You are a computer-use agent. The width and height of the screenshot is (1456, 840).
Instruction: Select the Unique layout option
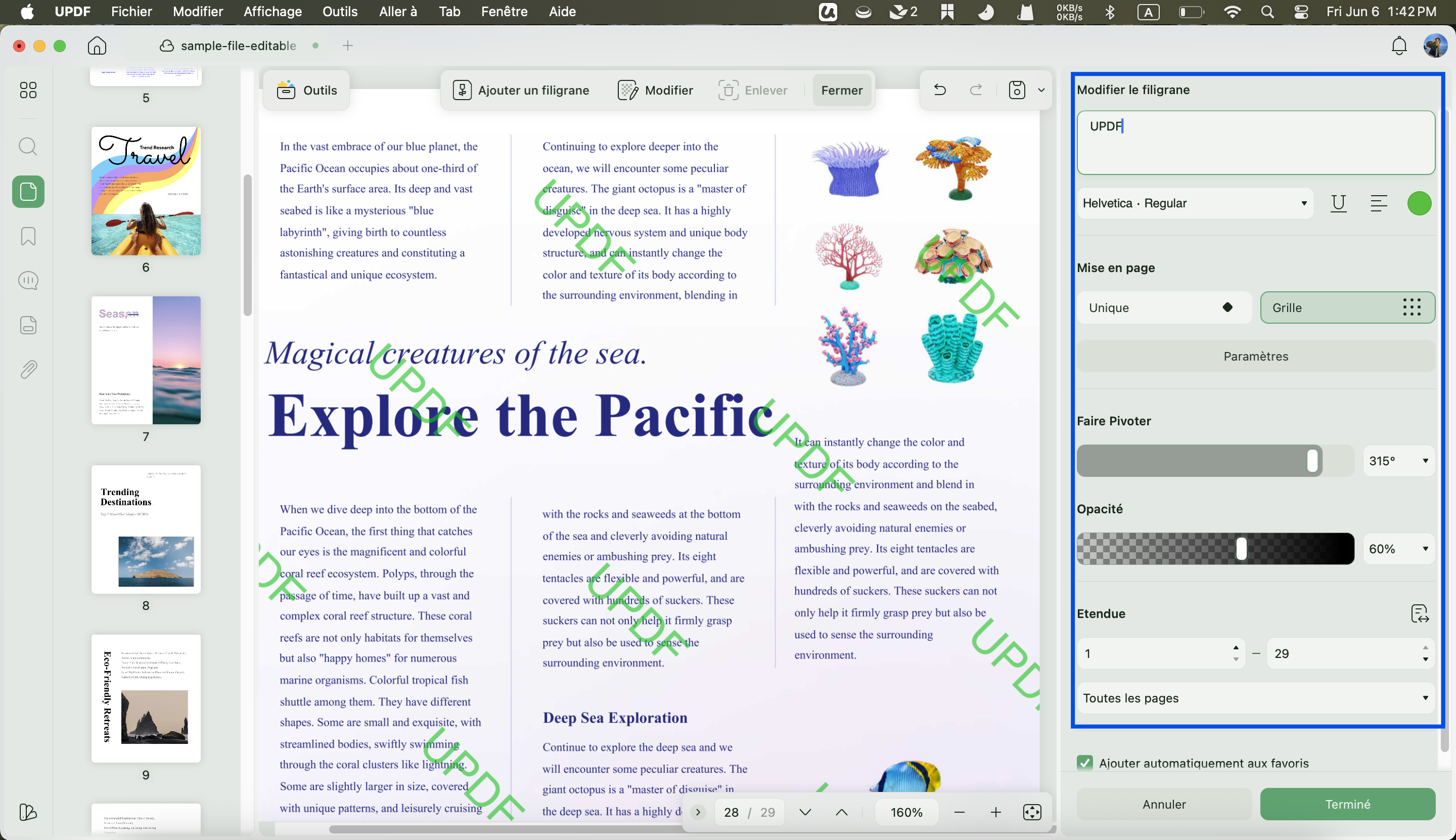(x=1164, y=307)
